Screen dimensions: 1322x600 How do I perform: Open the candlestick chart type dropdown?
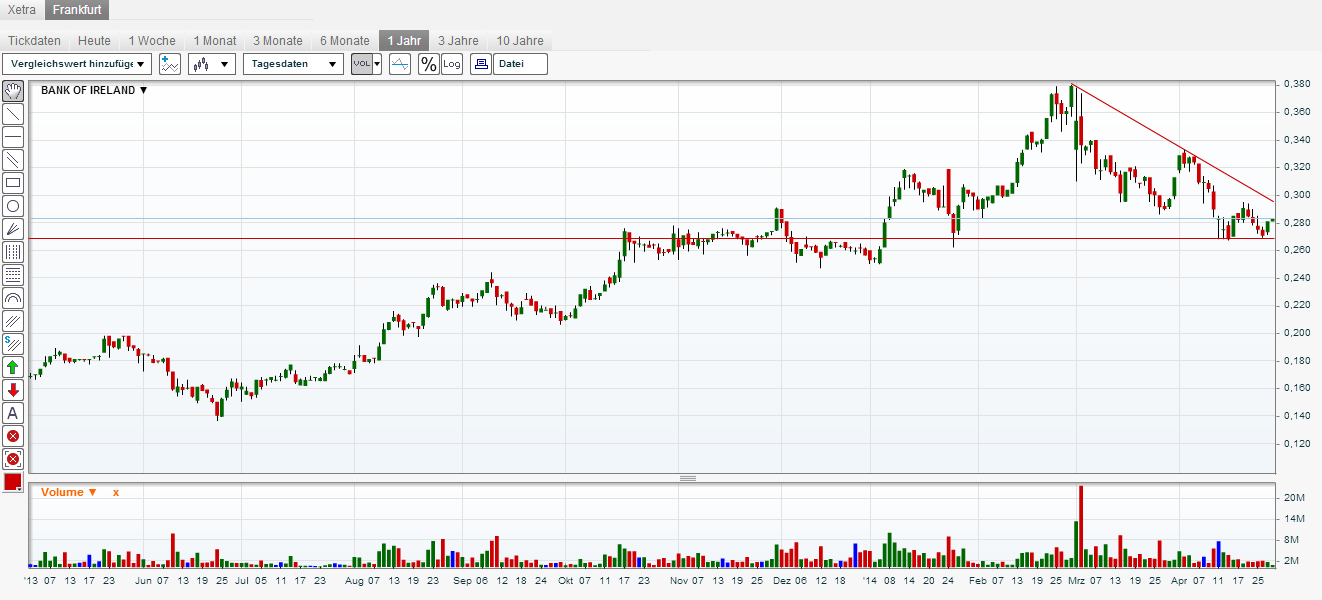pos(212,64)
